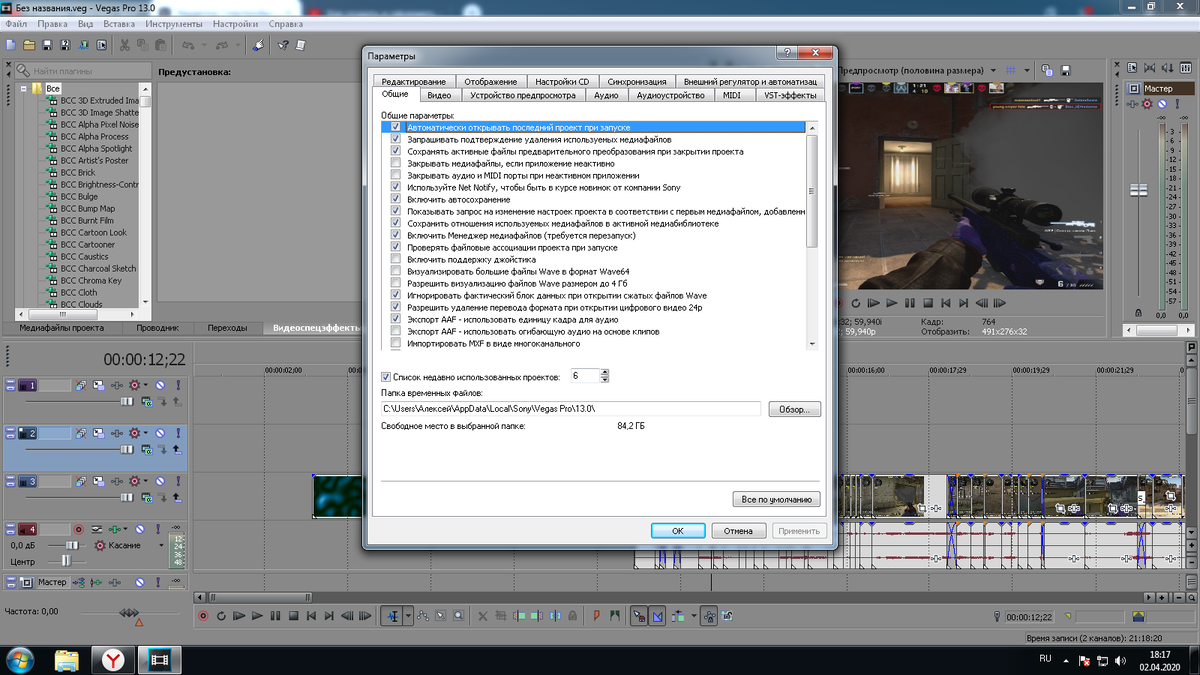
Task: Select the Zoom Edit tool
Action: [458, 616]
